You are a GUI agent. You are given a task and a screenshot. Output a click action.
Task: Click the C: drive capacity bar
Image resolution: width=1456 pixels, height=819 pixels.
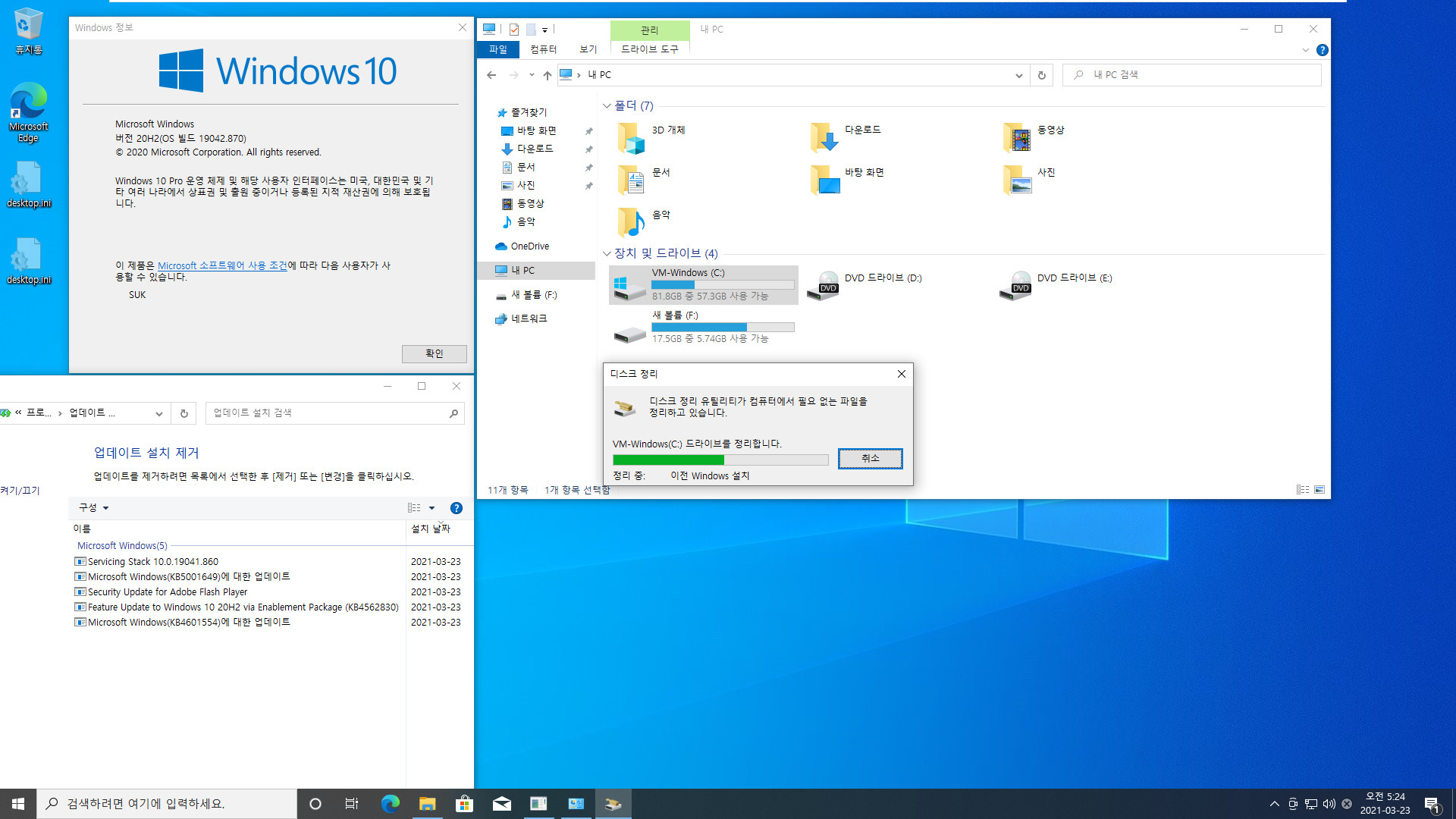[x=723, y=285]
